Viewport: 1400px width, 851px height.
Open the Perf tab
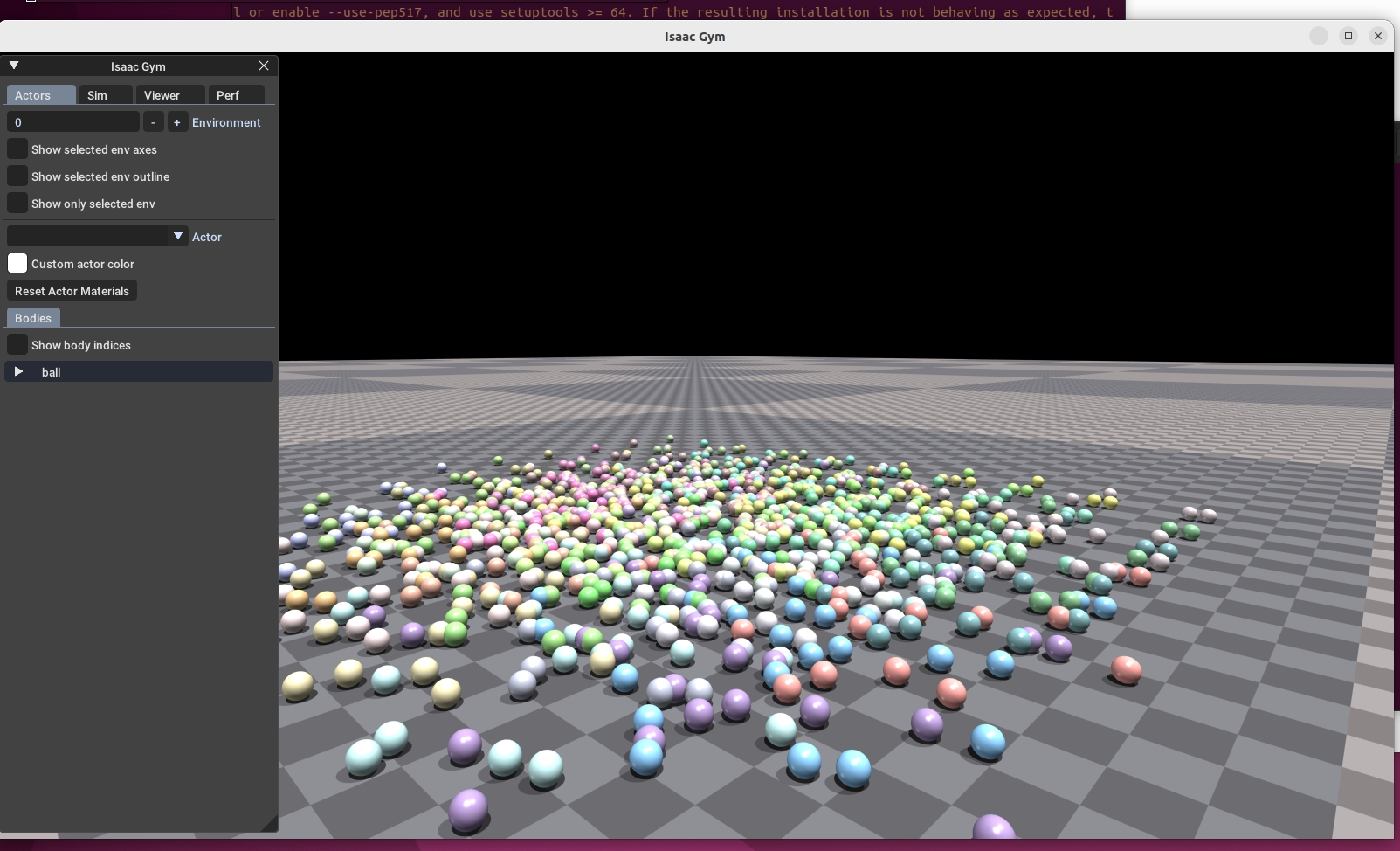pos(237,95)
